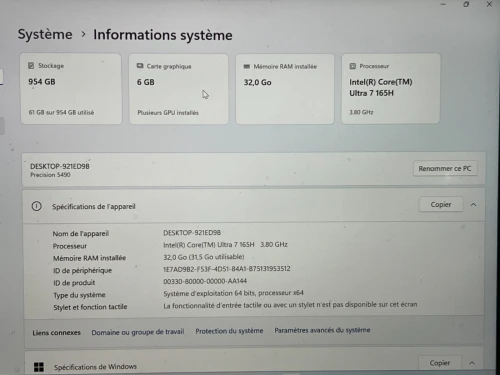Image resolution: width=500 pixels, height=375 pixels.
Task: Open the Mémoire RAM installée card
Action: [285, 89]
